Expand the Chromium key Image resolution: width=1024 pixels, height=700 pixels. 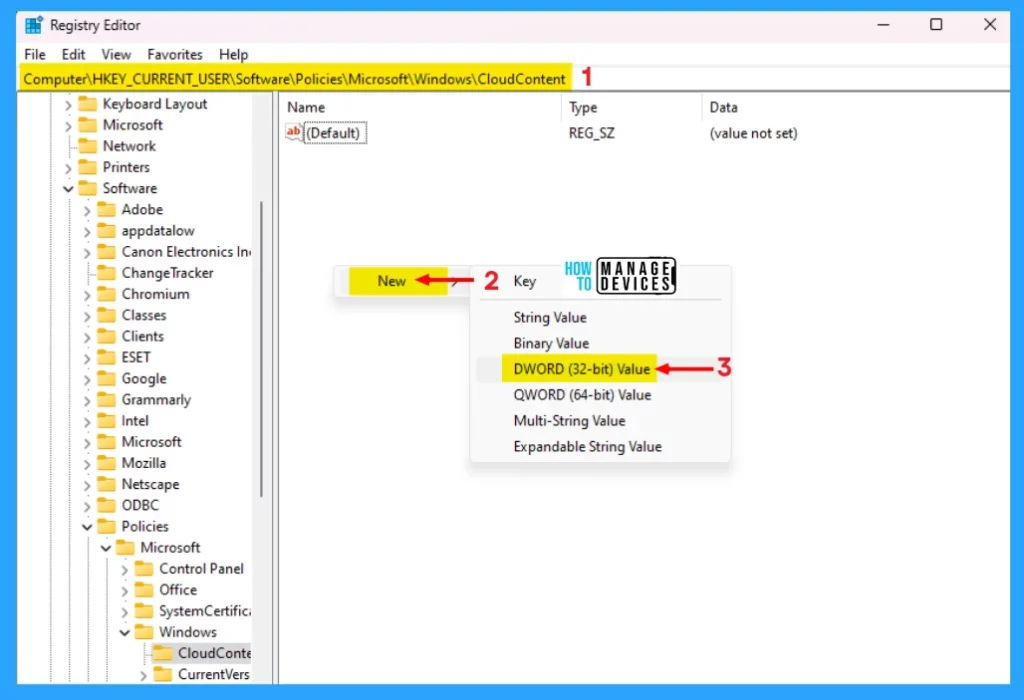tap(87, 294)
